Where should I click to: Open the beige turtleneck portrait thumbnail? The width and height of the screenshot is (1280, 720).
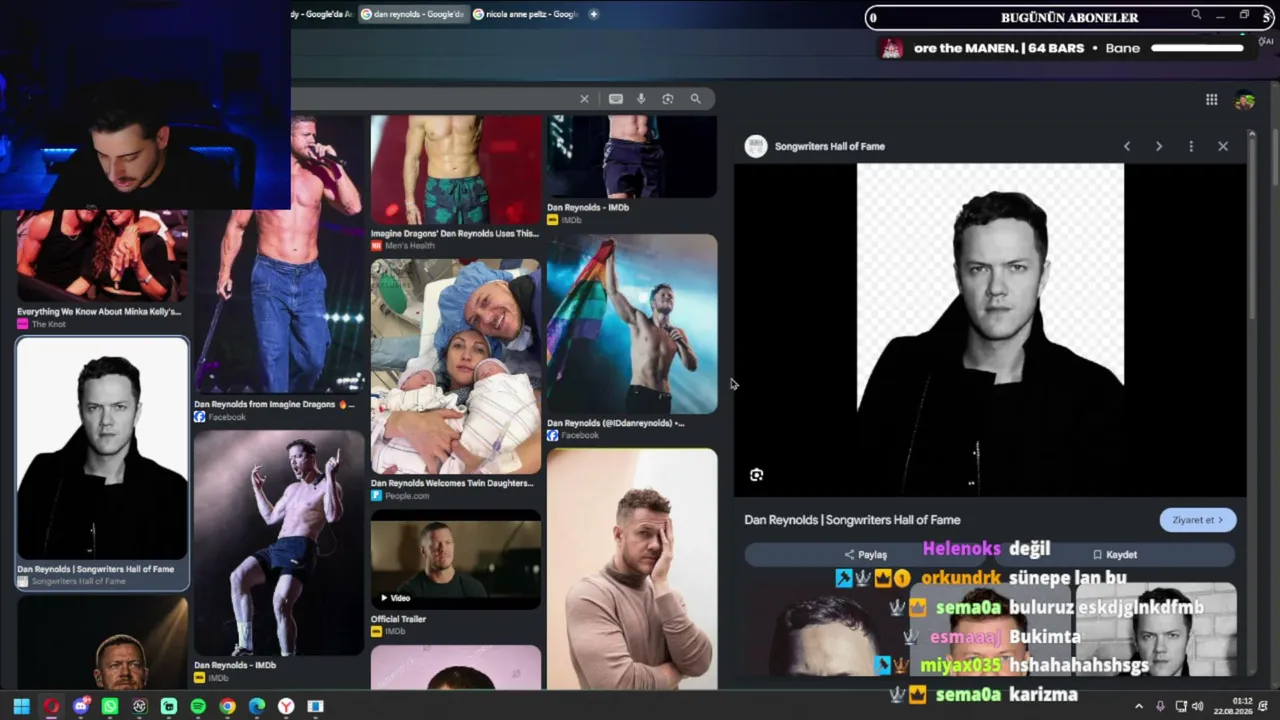(x=632, y=568)
